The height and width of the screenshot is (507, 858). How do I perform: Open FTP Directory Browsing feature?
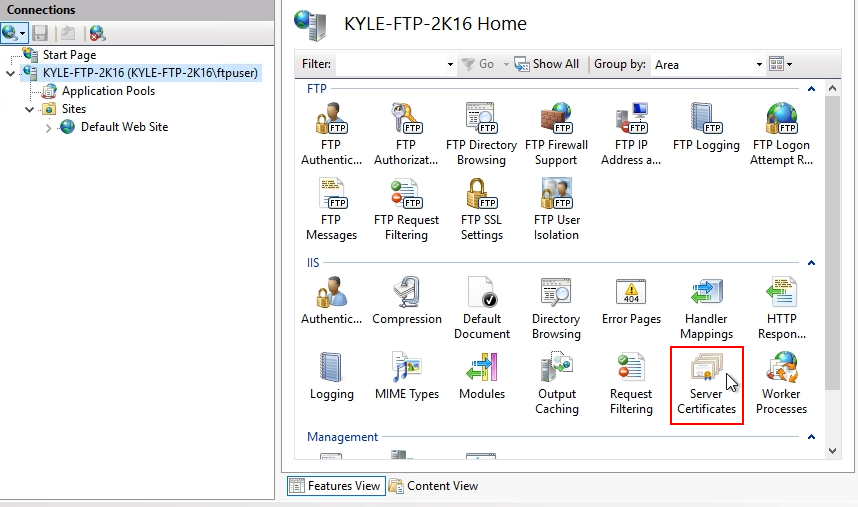(481, 134)
